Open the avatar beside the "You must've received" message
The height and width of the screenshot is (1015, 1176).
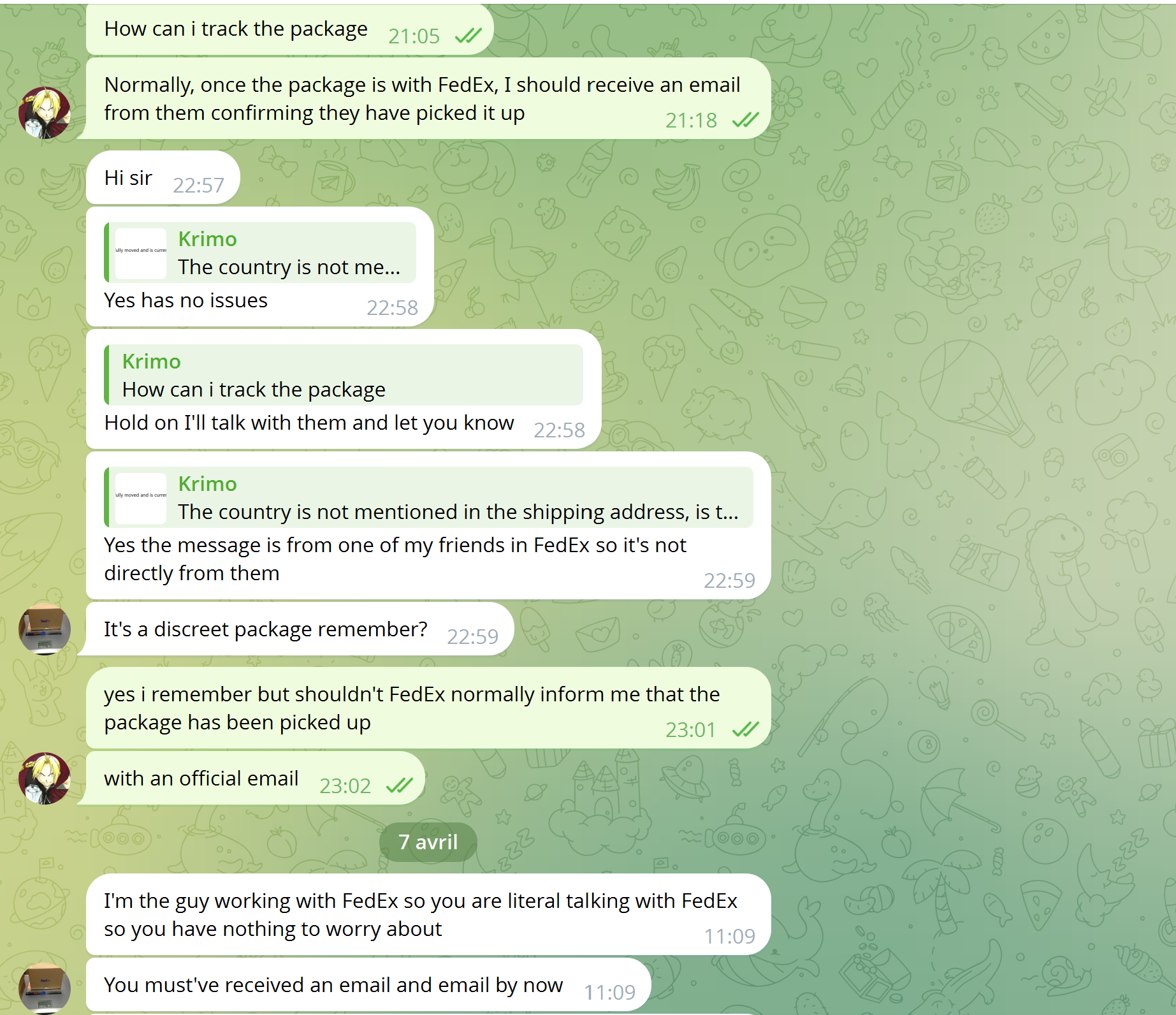[44, 987]
